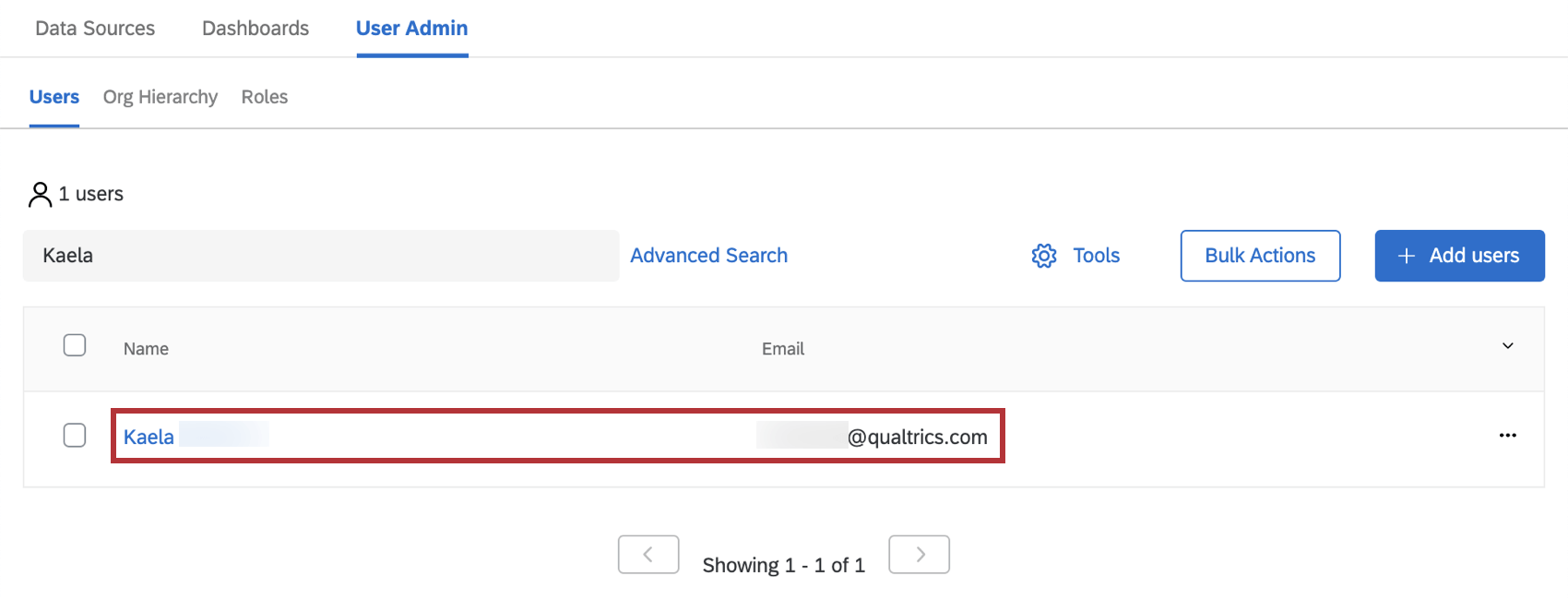Click the user count person icon
Viewport: 1568px width, 600px height.
[40, 194]
